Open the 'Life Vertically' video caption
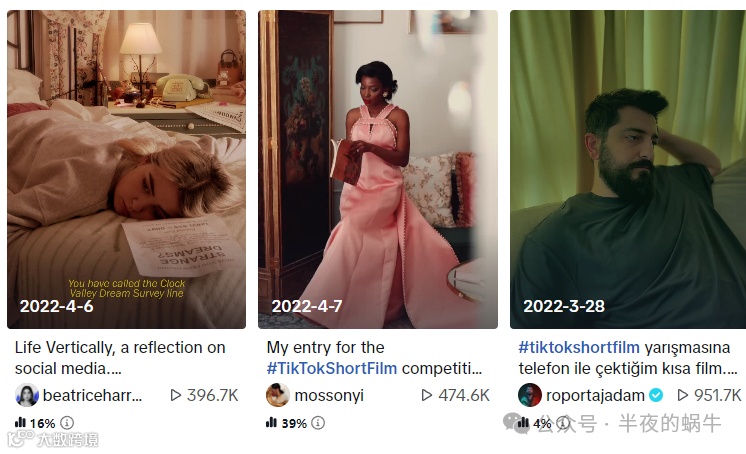The height and width of the screenshot is (454, 746). pyautogui.click(x=120, y=358)
